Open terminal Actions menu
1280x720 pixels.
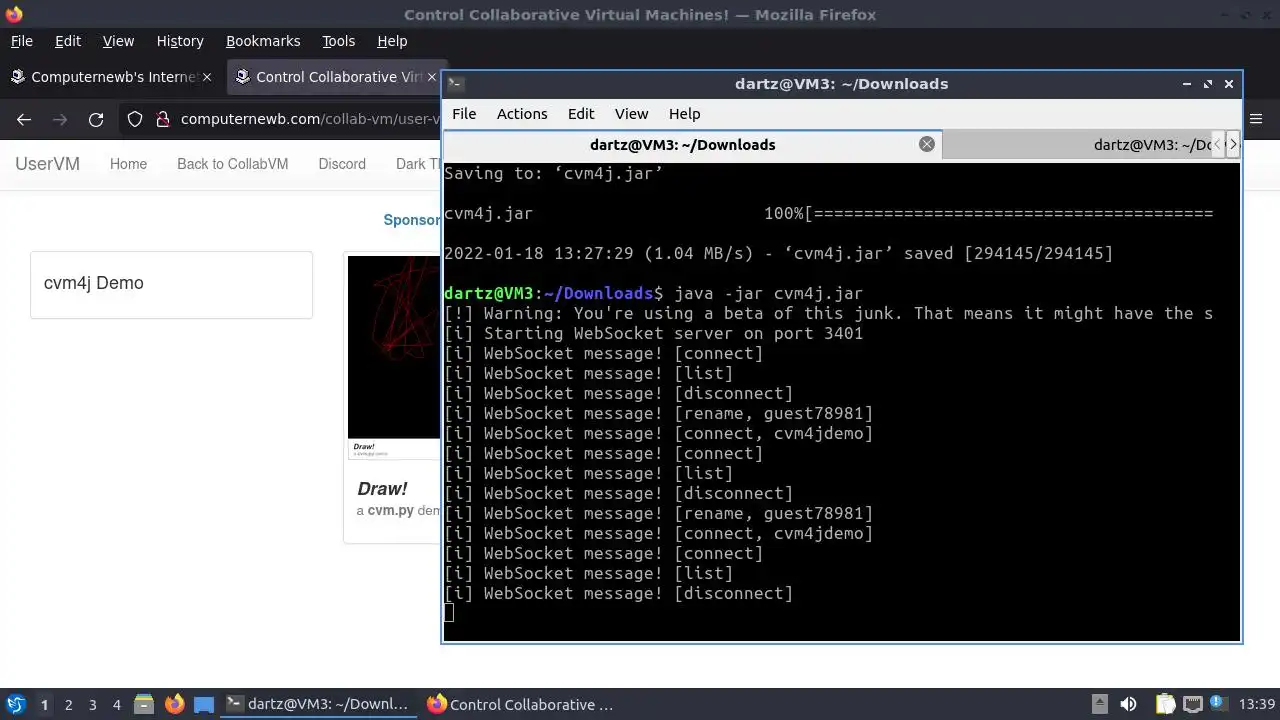pos(522,114)
